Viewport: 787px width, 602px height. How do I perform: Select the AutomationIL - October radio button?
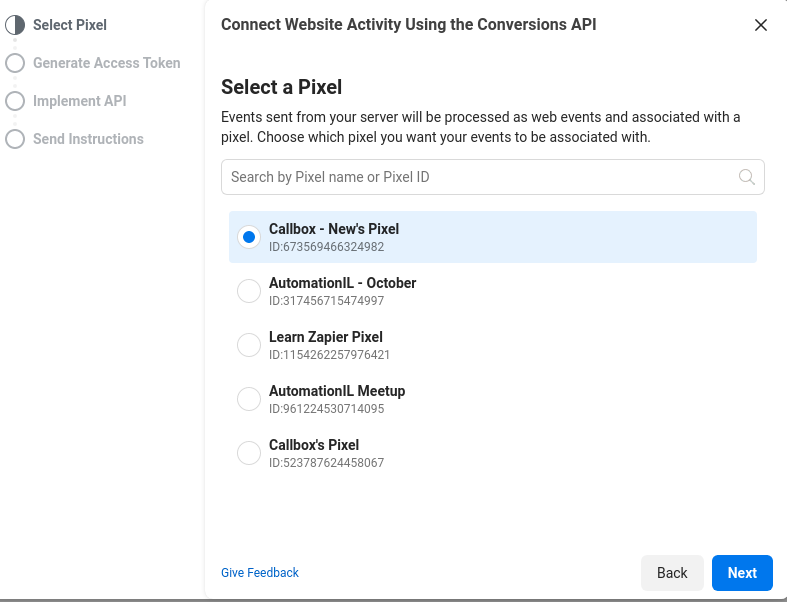[x=248, y=291]
